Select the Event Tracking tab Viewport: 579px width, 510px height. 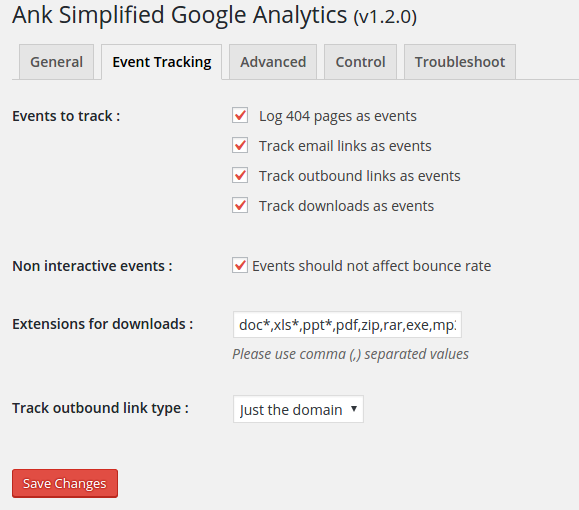[x=161, y=62]
